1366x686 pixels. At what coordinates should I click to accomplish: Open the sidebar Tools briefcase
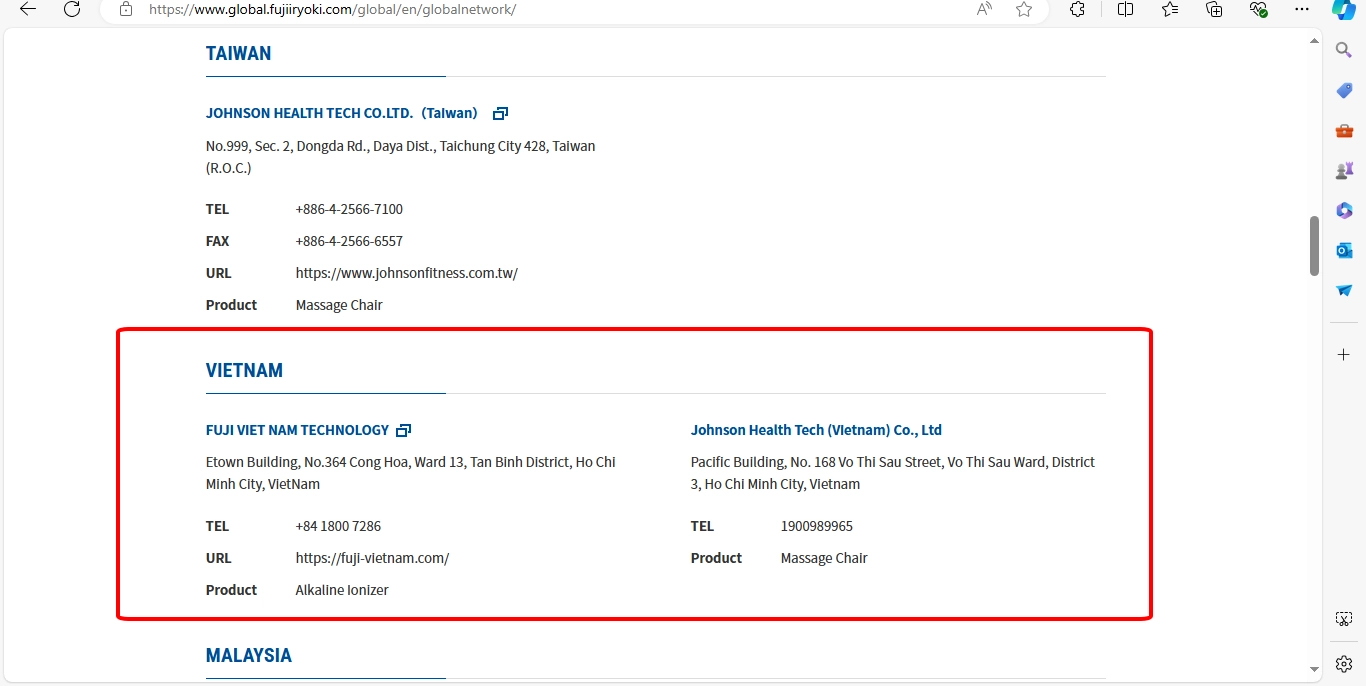[x=1344, y=131]
